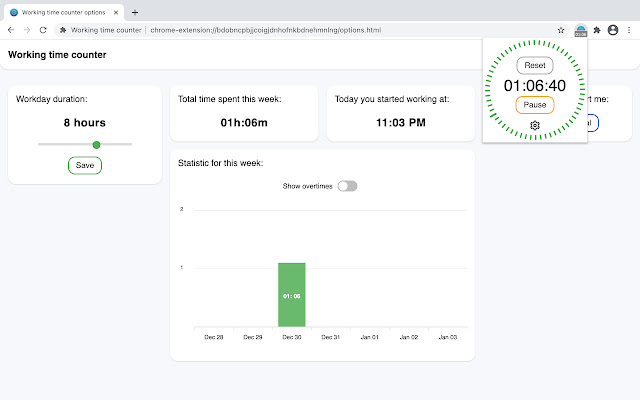Open settings via the popup gear icon
The height and width of the screenshot is (400, 640).
click(535, 125)
